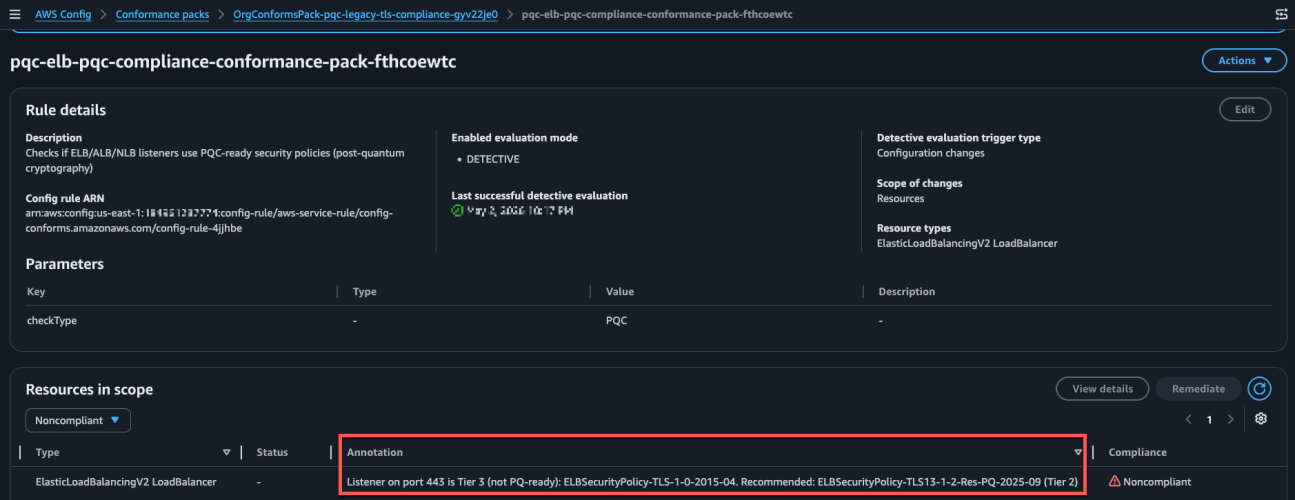
Task: Click the Description column header in Parameters
Action: tap(907, 292)
